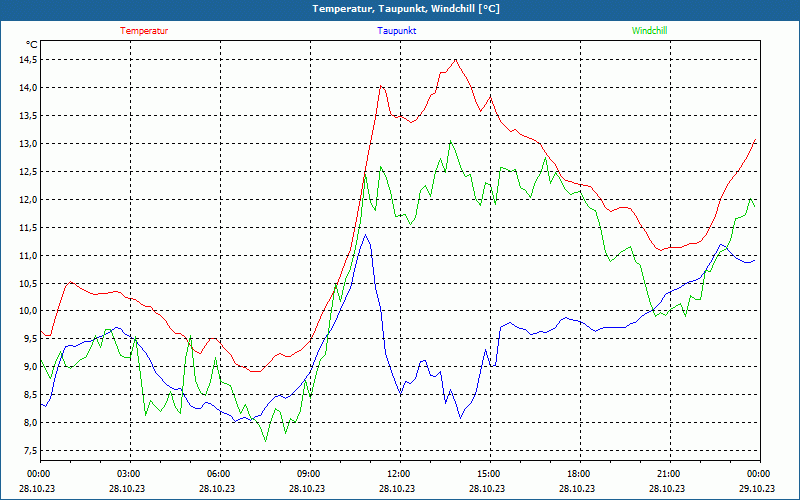Click the highest peak of the red temperature curve

click(456, 60)
